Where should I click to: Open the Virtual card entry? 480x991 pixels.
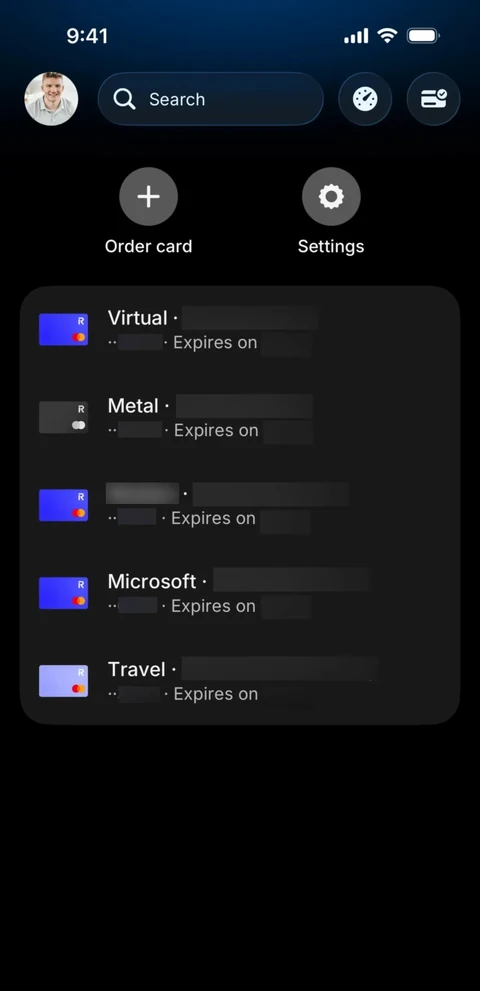pos(240,330)
